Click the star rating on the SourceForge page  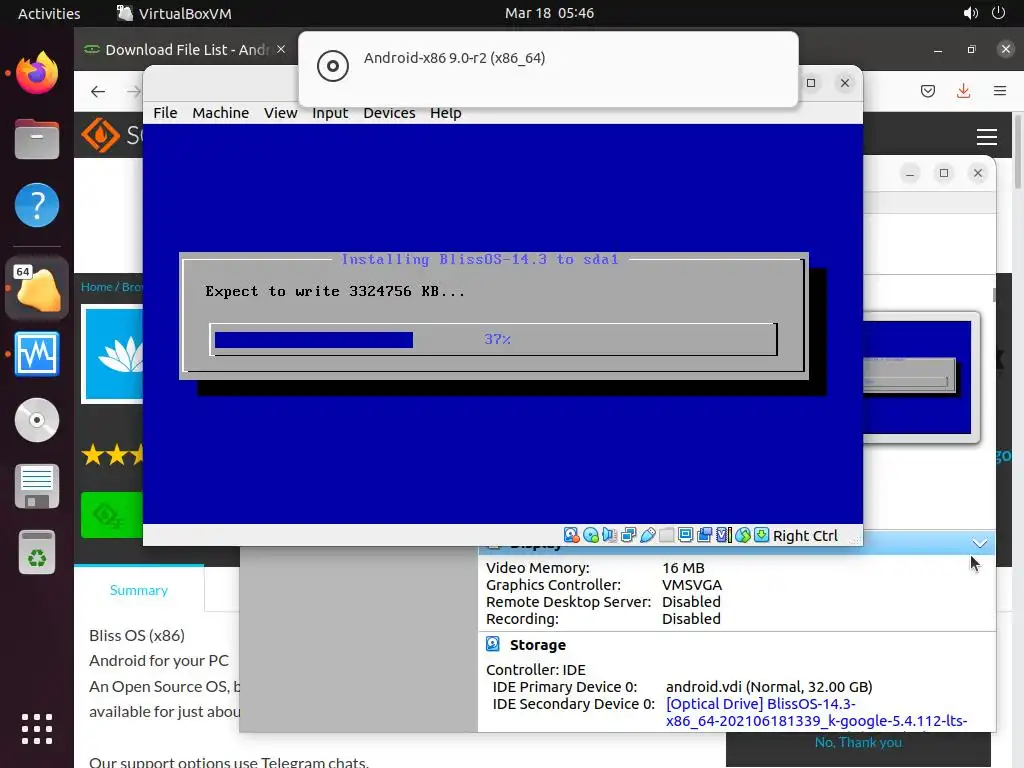[x=112, y=455]
